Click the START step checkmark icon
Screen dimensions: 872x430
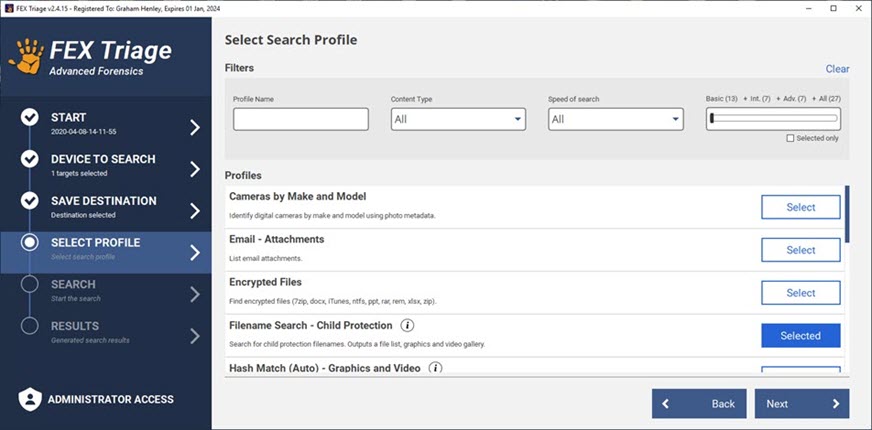coord(30,118)
